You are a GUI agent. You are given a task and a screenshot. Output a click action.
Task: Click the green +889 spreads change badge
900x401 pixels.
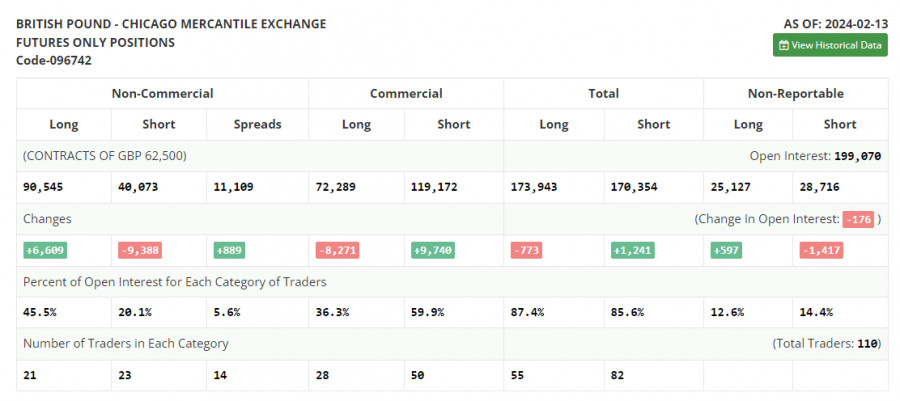coord(228,250)
